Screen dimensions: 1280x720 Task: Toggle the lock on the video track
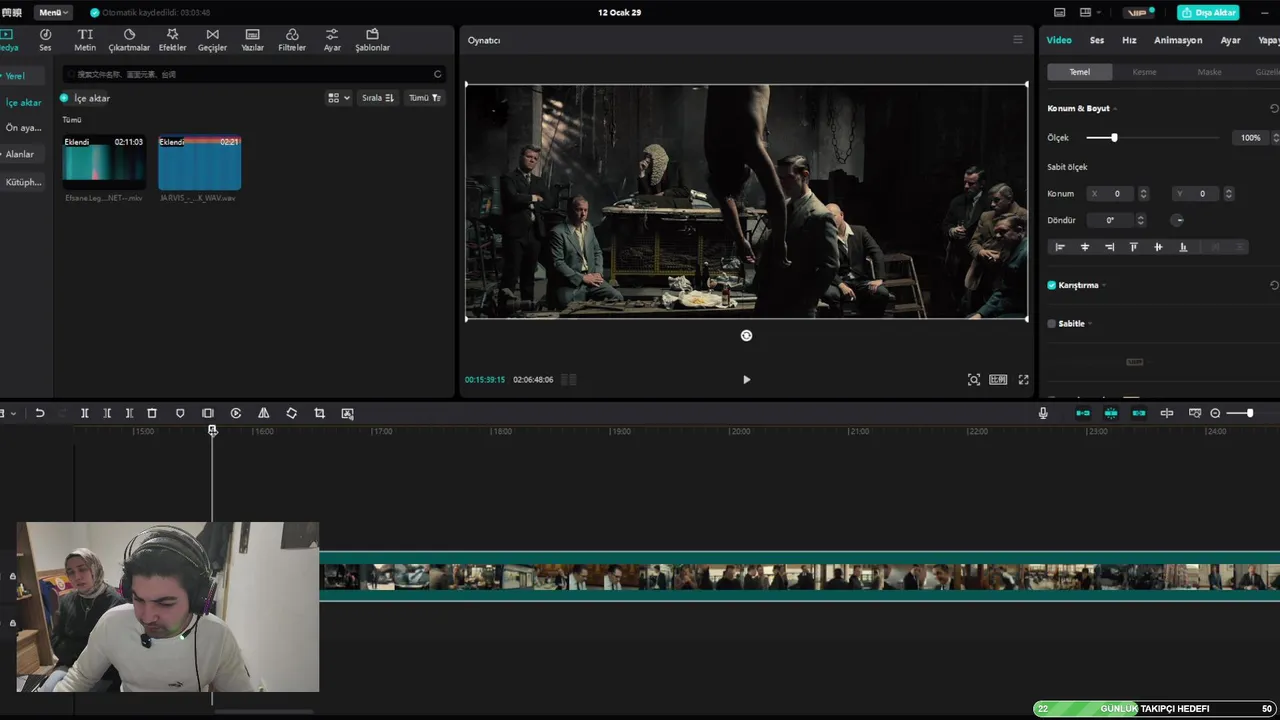(13, 576)
